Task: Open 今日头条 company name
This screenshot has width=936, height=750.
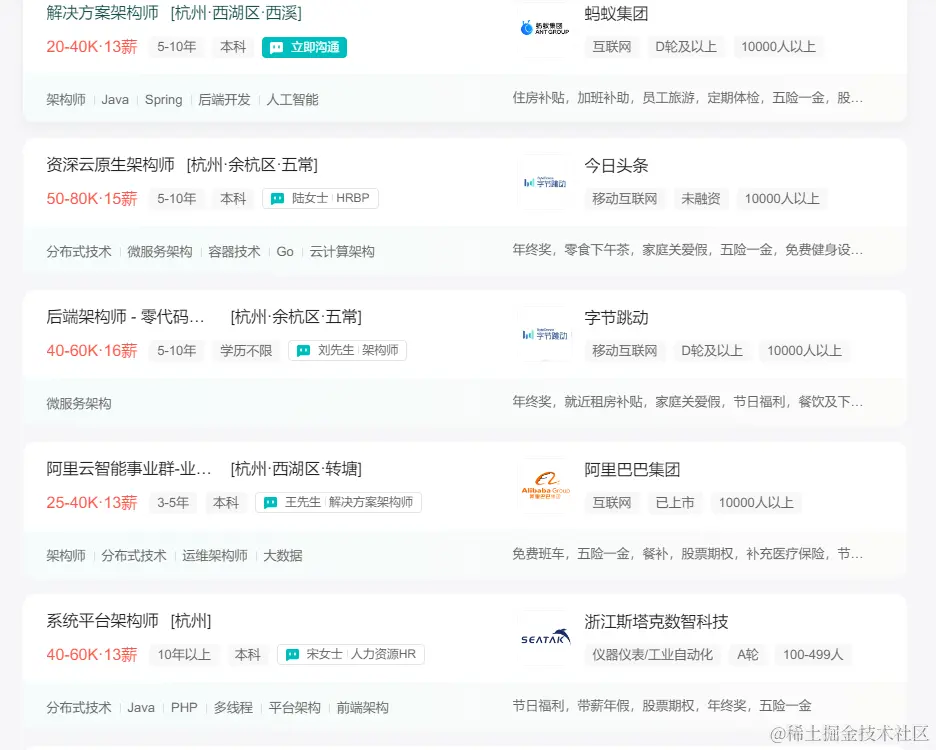Action: pos(616,165)
